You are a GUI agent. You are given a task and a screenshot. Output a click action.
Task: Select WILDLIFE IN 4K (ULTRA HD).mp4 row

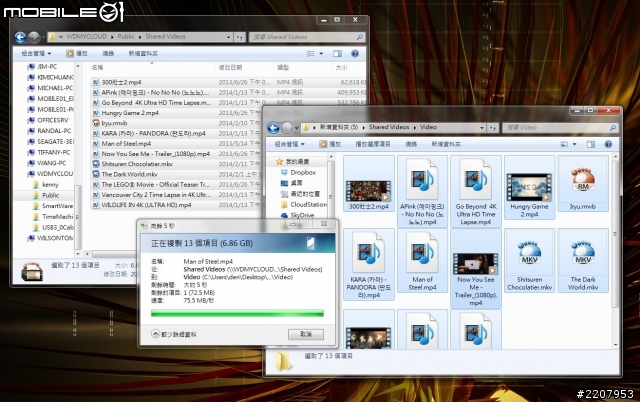pyautogui.click(x=176, y=205)
